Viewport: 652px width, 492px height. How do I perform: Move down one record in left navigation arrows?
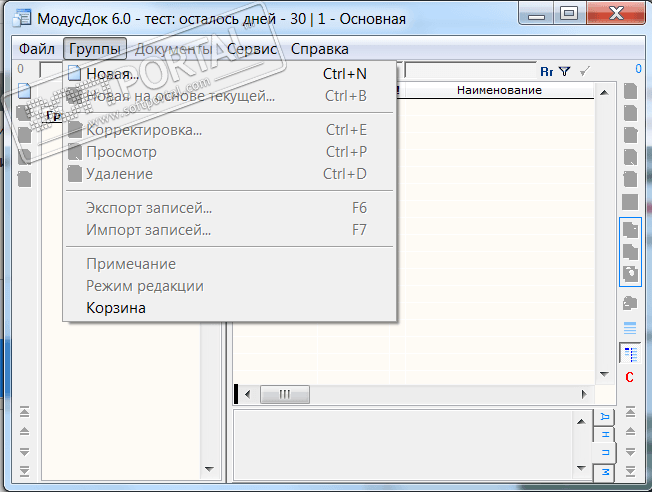(25, 451)
